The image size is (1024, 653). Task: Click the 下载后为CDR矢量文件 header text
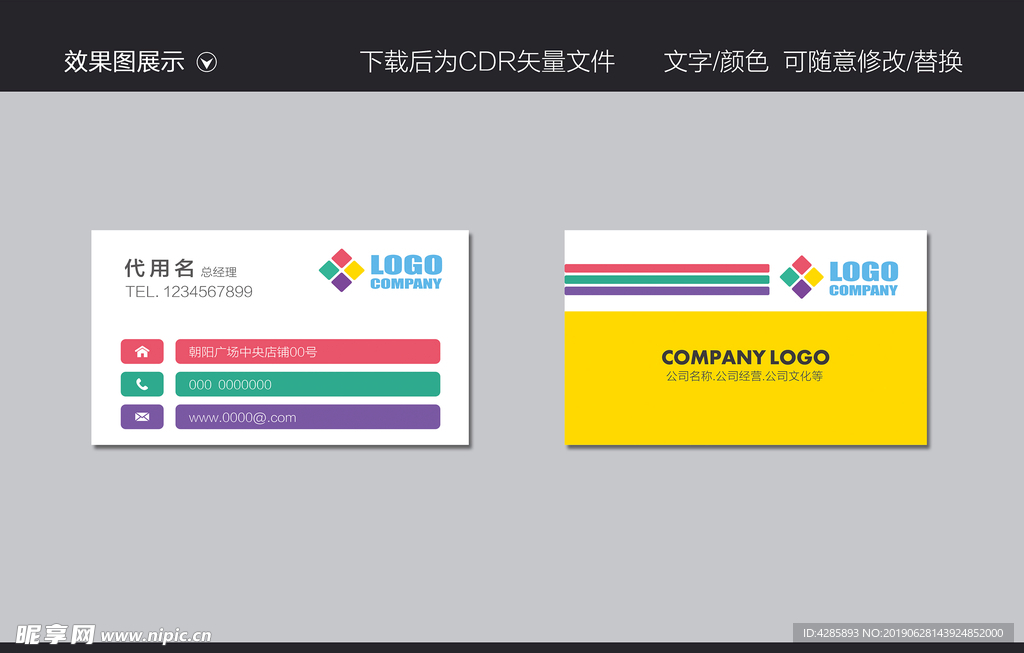[x=487, y=62]
